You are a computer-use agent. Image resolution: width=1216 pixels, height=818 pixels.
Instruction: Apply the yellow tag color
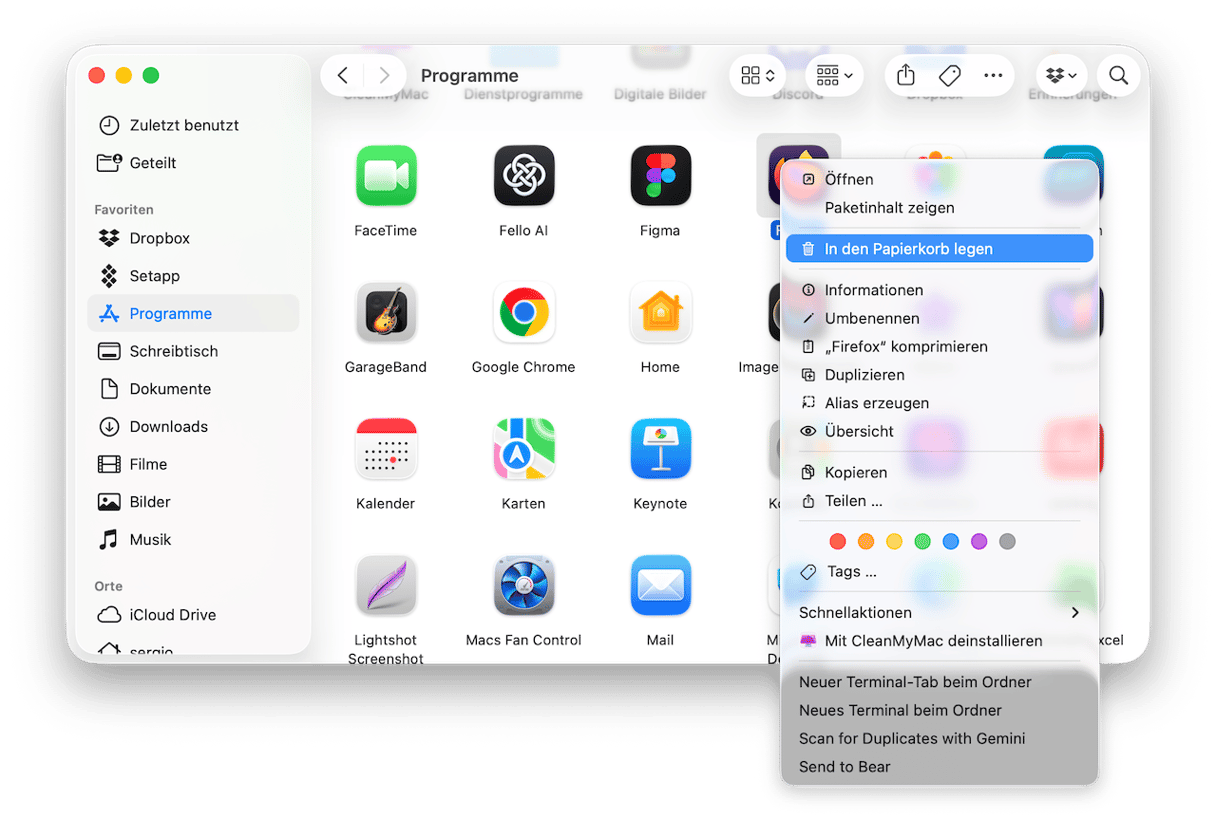coord(894,541)
